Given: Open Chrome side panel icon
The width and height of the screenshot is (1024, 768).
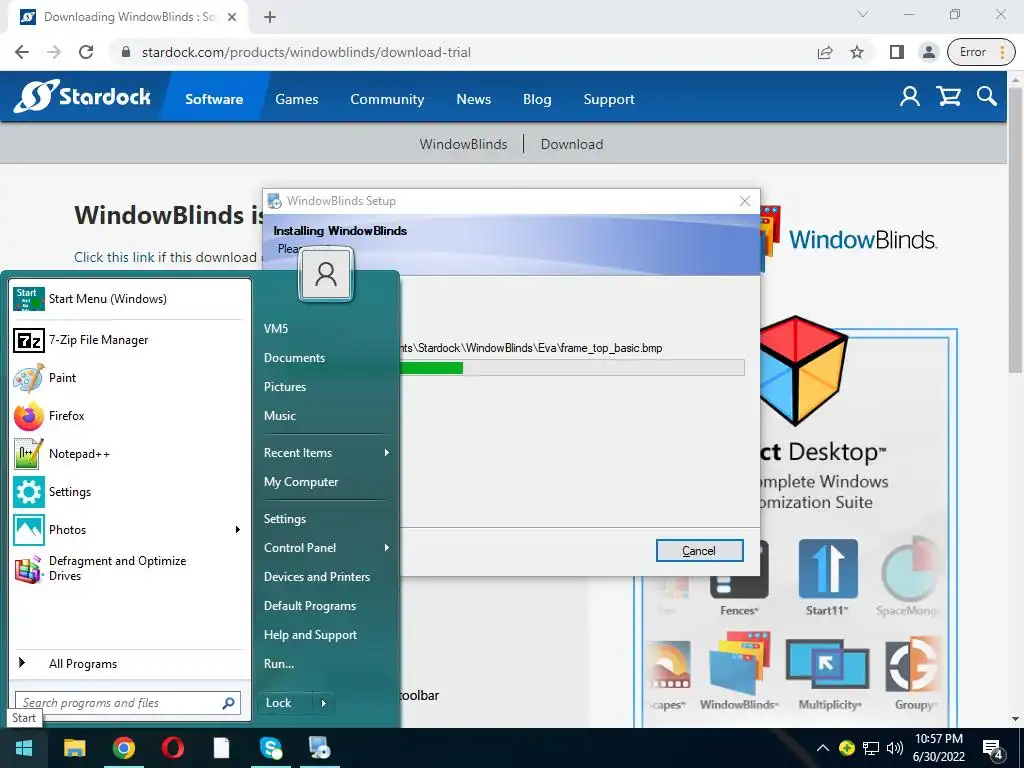Looking at the screenshot, I should pyautogui.click(x=897, y=52).
